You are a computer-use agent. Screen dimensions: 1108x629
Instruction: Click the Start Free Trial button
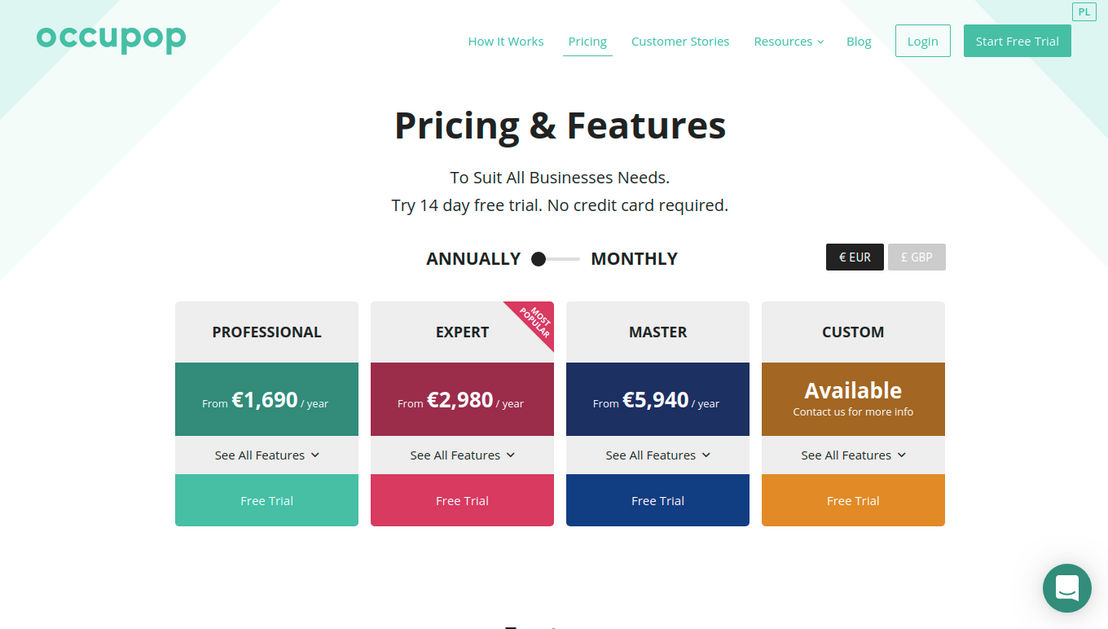[1017, 41]
